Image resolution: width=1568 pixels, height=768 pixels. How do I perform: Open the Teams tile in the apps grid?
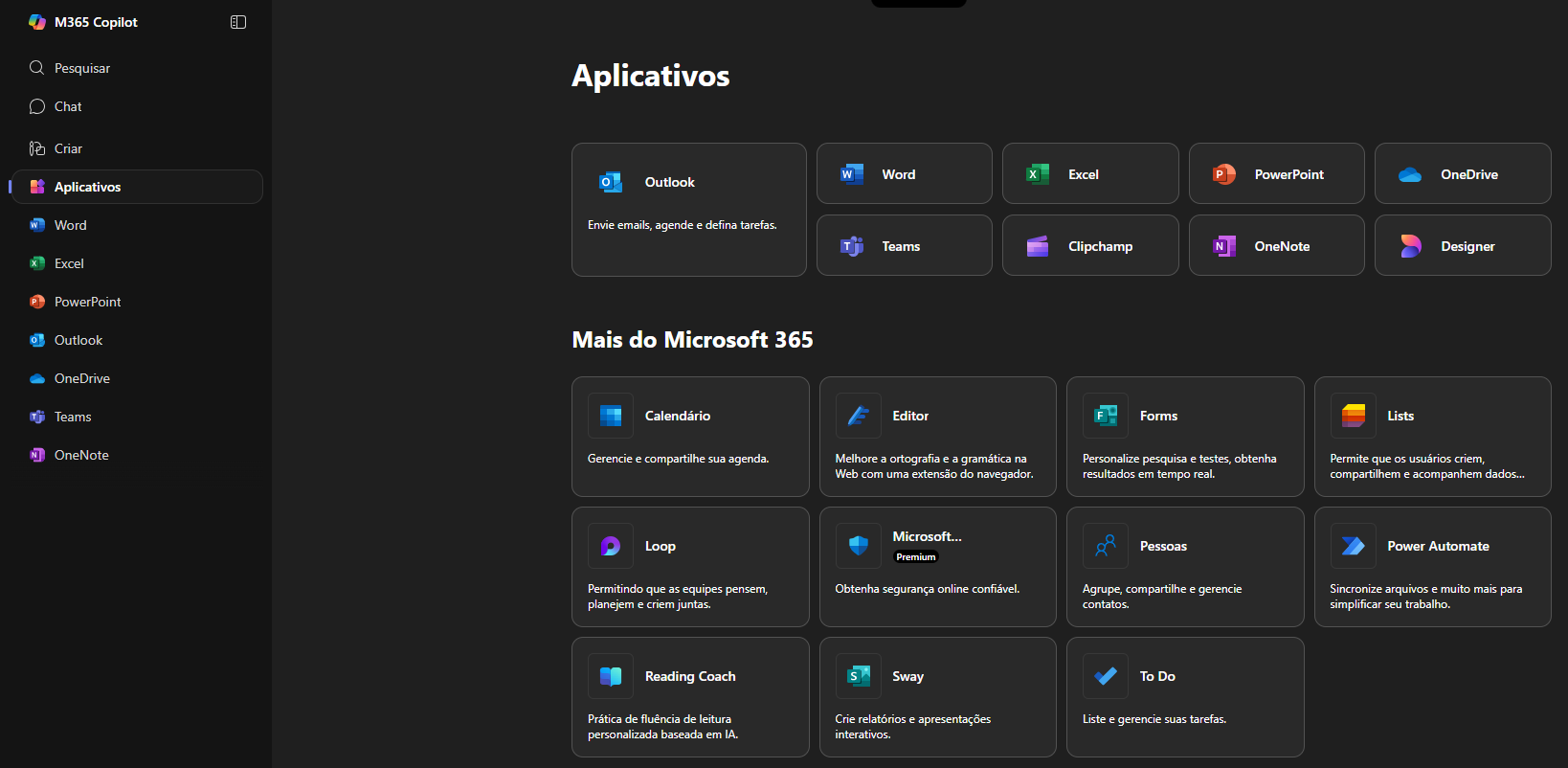(x=904, y=246)
